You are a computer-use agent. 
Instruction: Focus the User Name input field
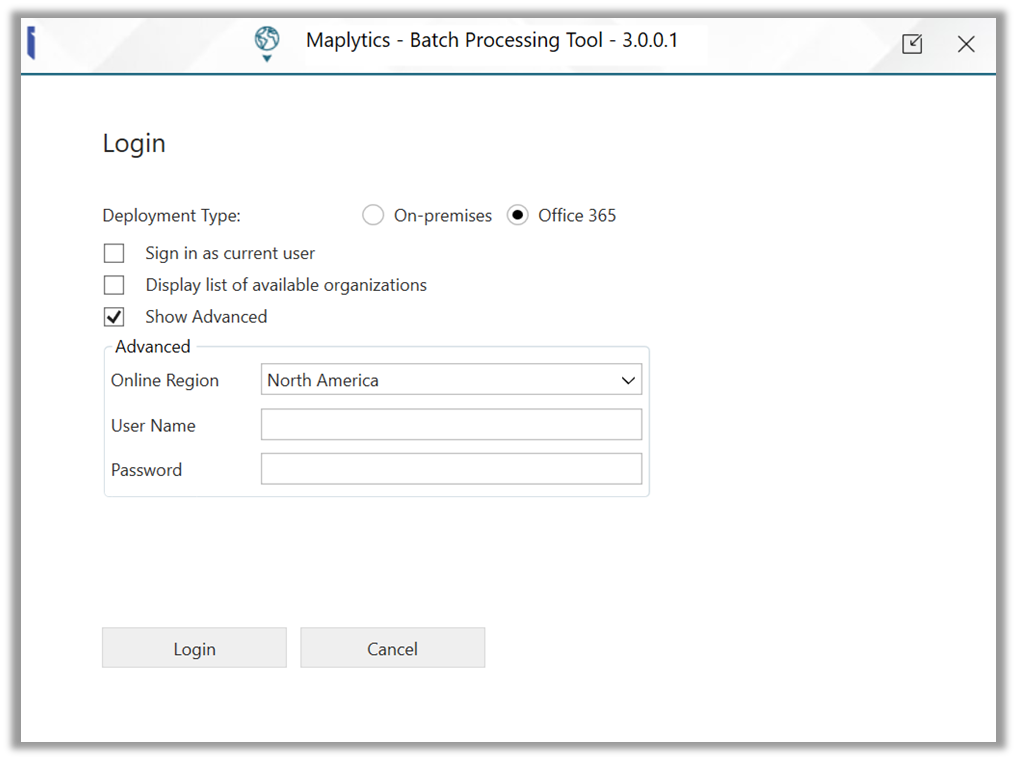(x=451, y=424)
